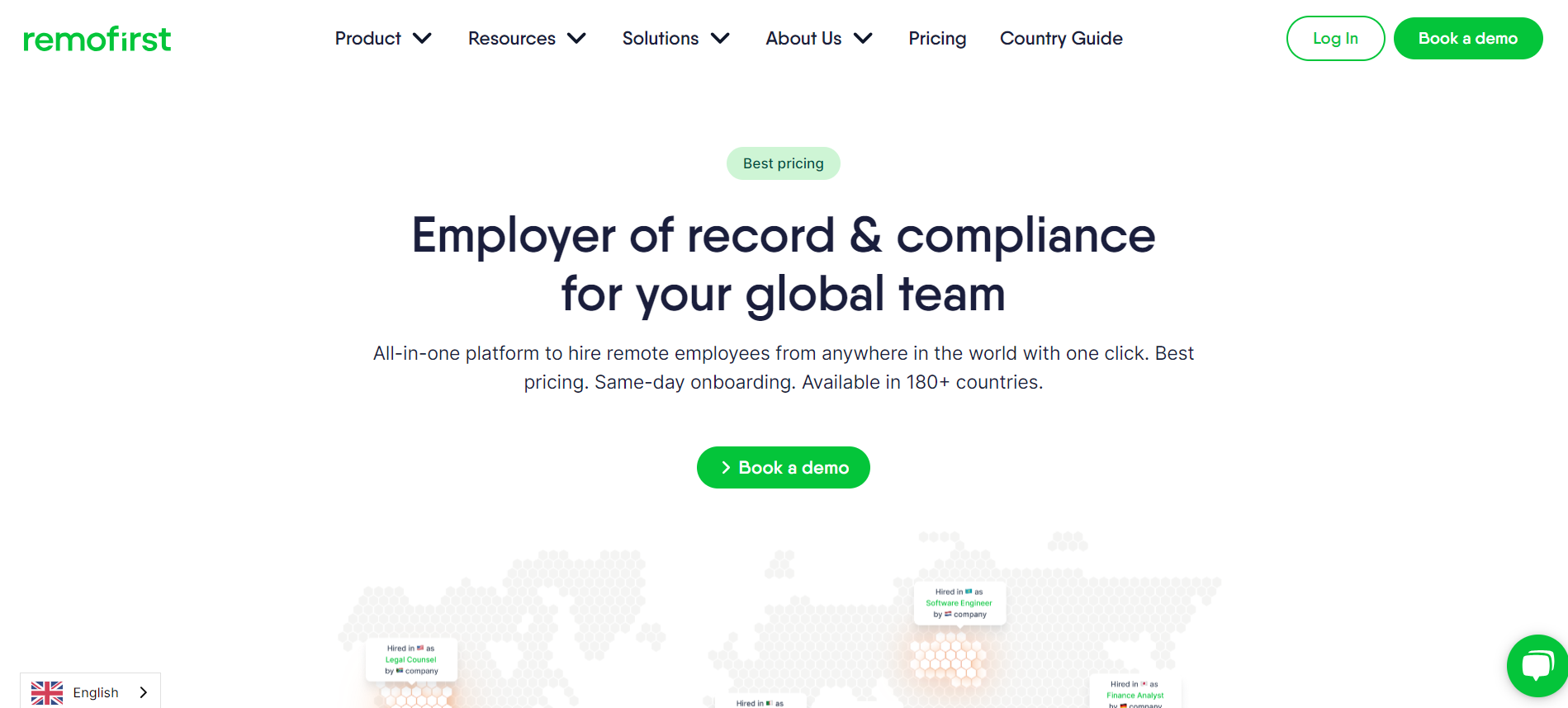The height and width of the screenshot is (708, 1568).
Task: Click the hero Book a demo button
Action: pos(784,468)
